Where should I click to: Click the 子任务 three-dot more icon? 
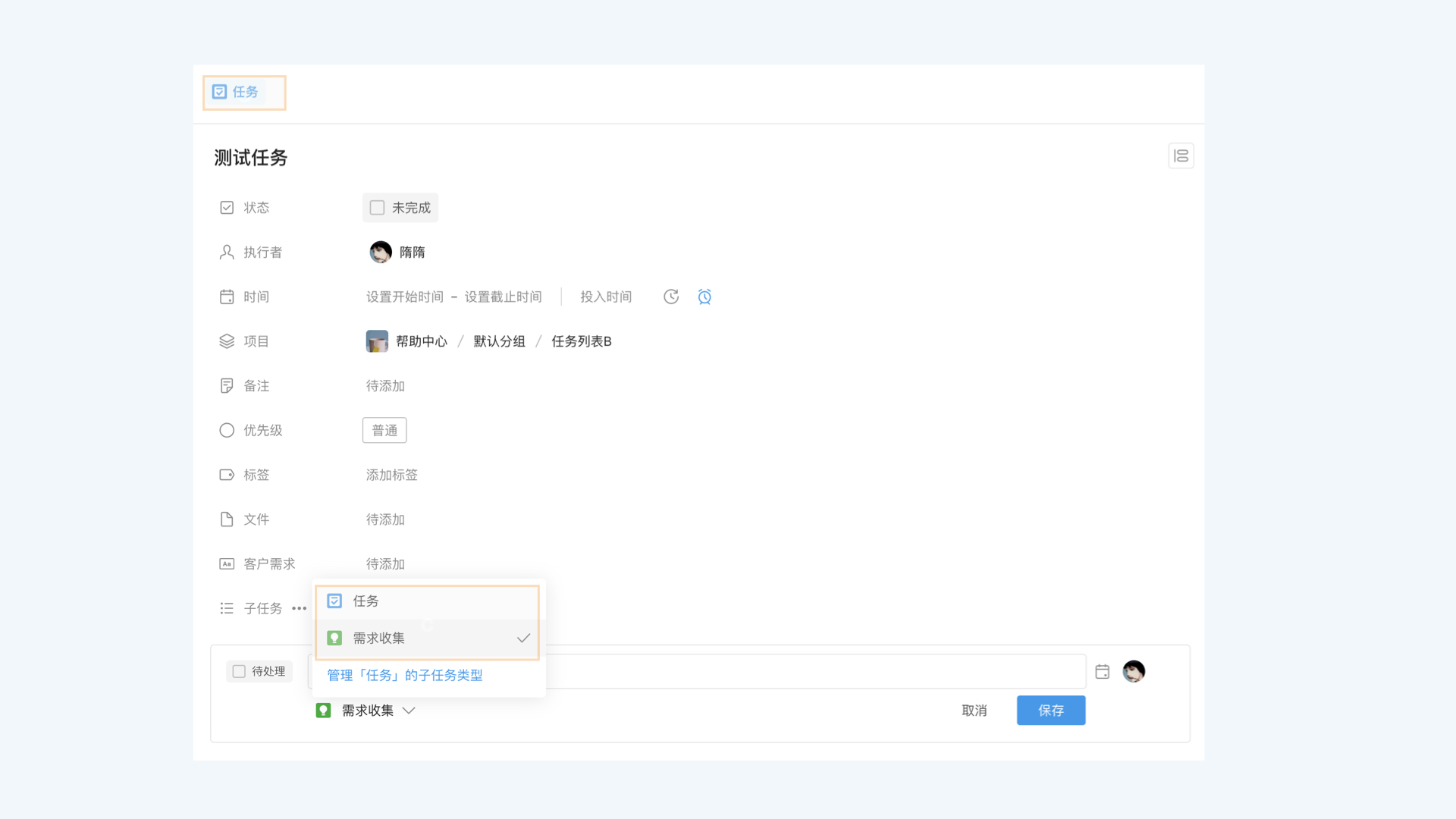point(300,608)
